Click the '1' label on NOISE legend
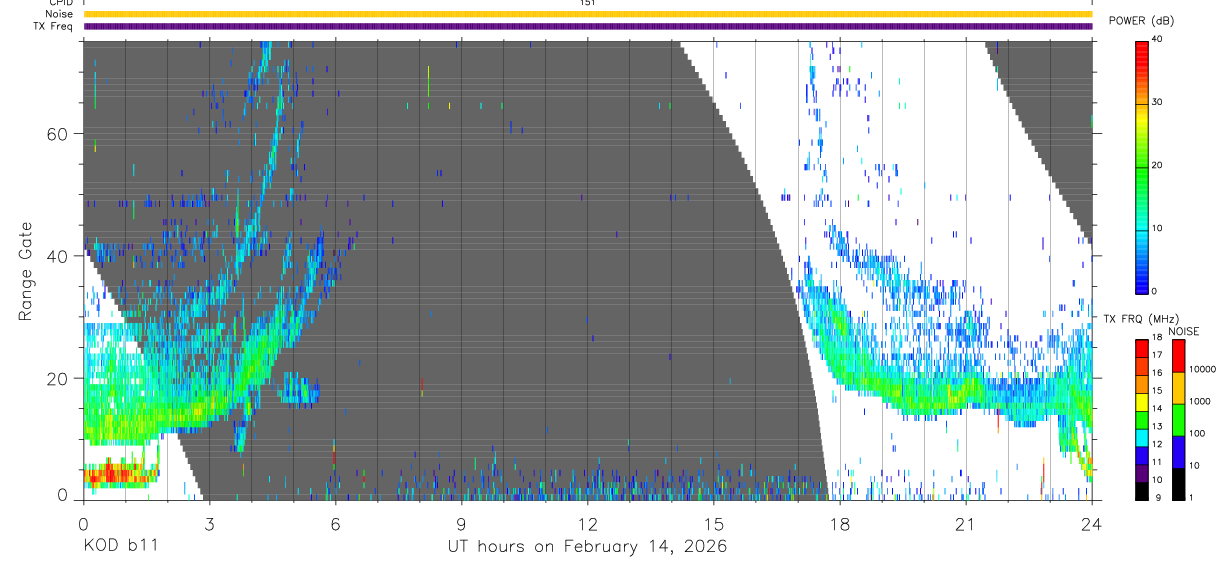The width and height of the screenshot is (1228, 567). coord(1192,498)
